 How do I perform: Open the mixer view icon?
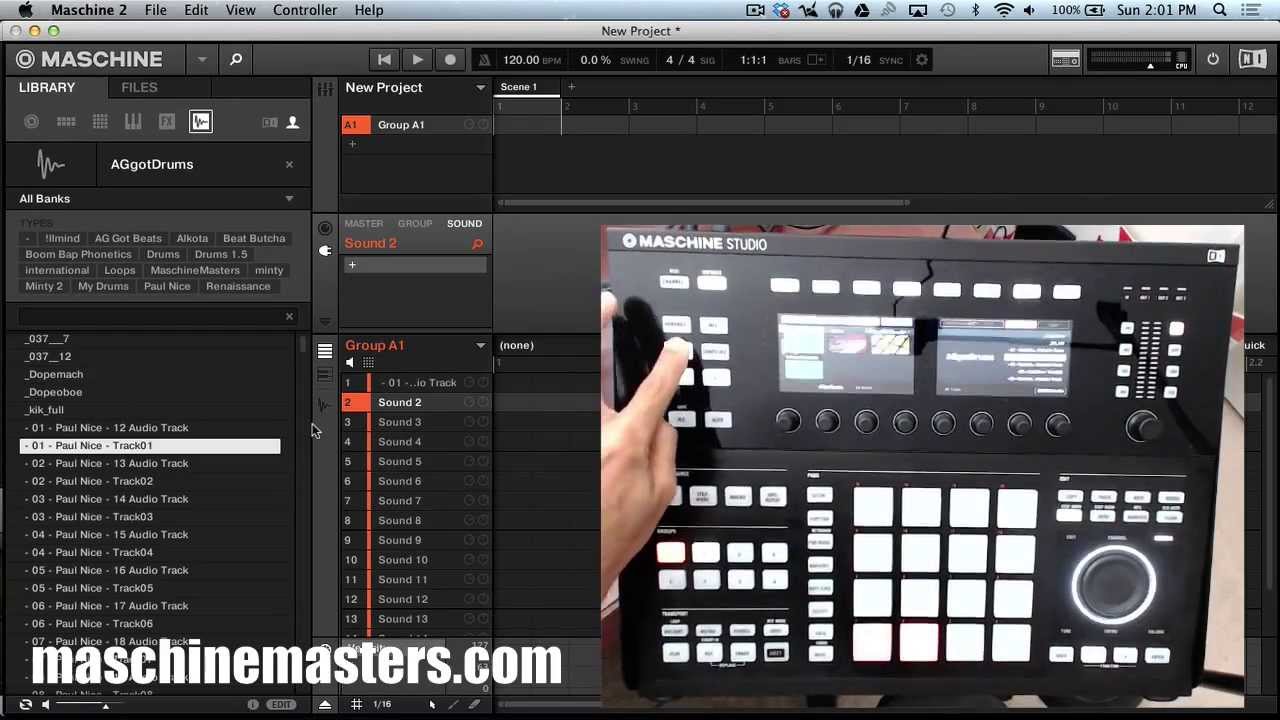click(325, 90)
